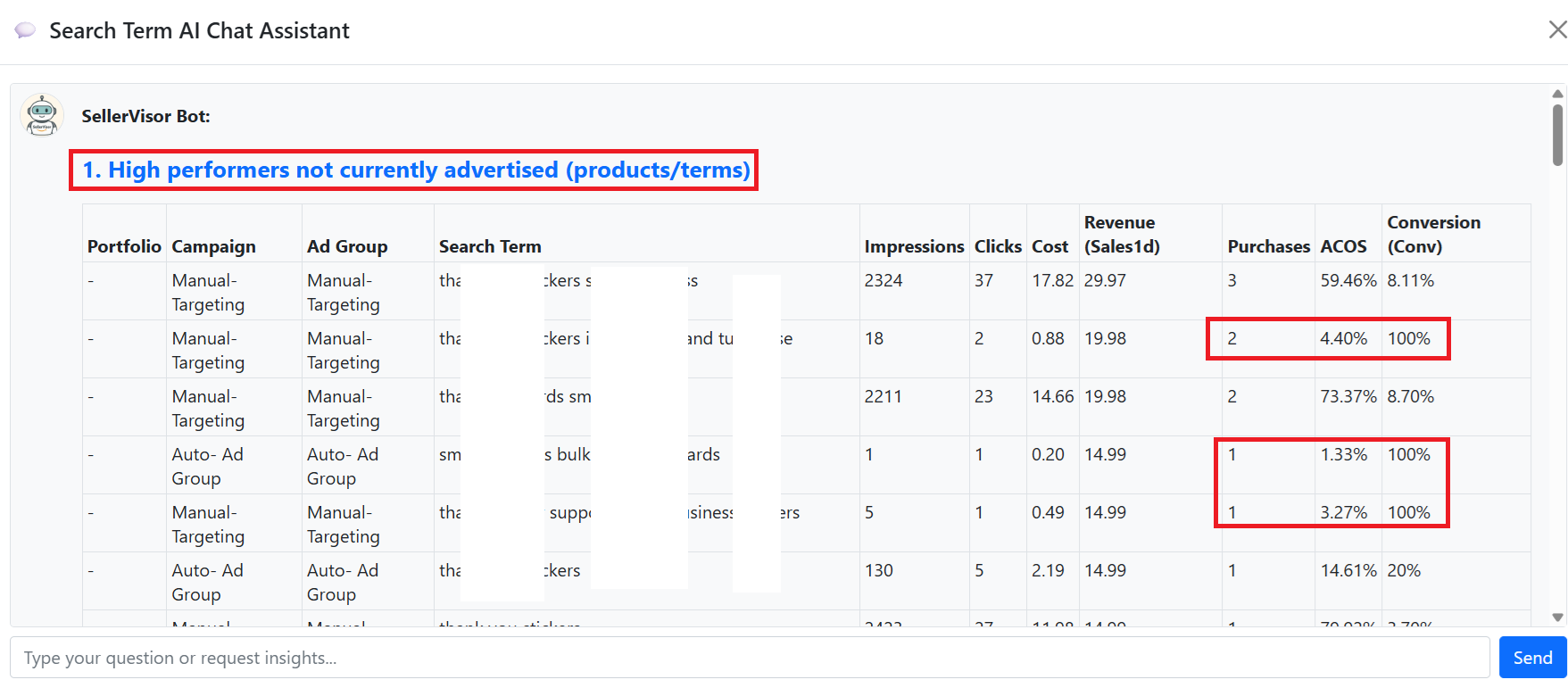Click the Search Term column header
1568x688 pixels.
[490, 246]
